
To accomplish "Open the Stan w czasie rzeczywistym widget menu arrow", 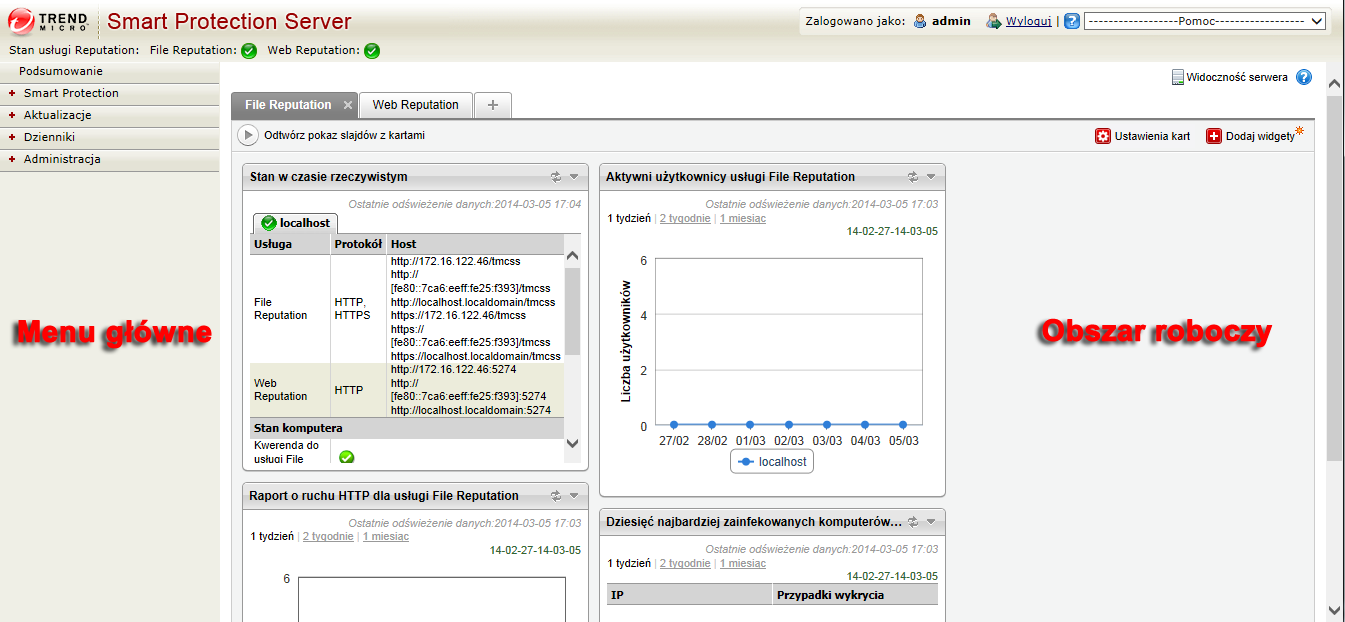I will (x=574, y=177).
